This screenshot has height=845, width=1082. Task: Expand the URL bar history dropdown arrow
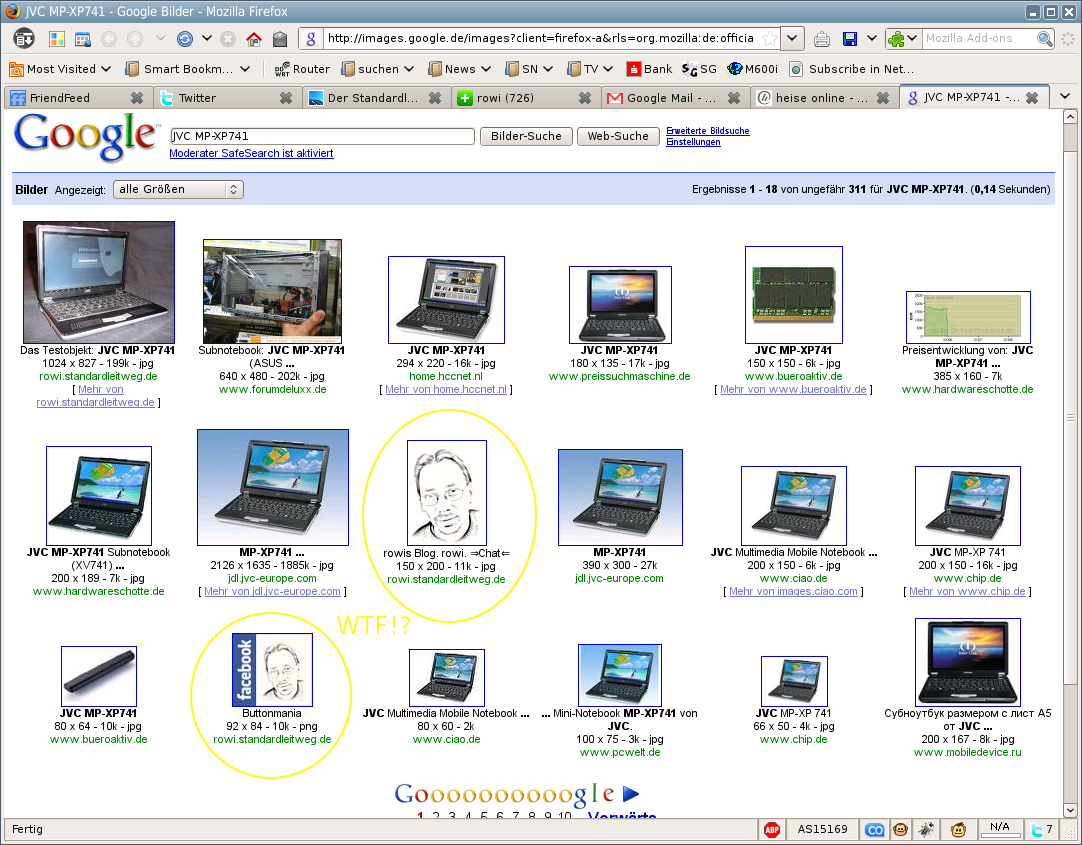click(x=792, y=38)
